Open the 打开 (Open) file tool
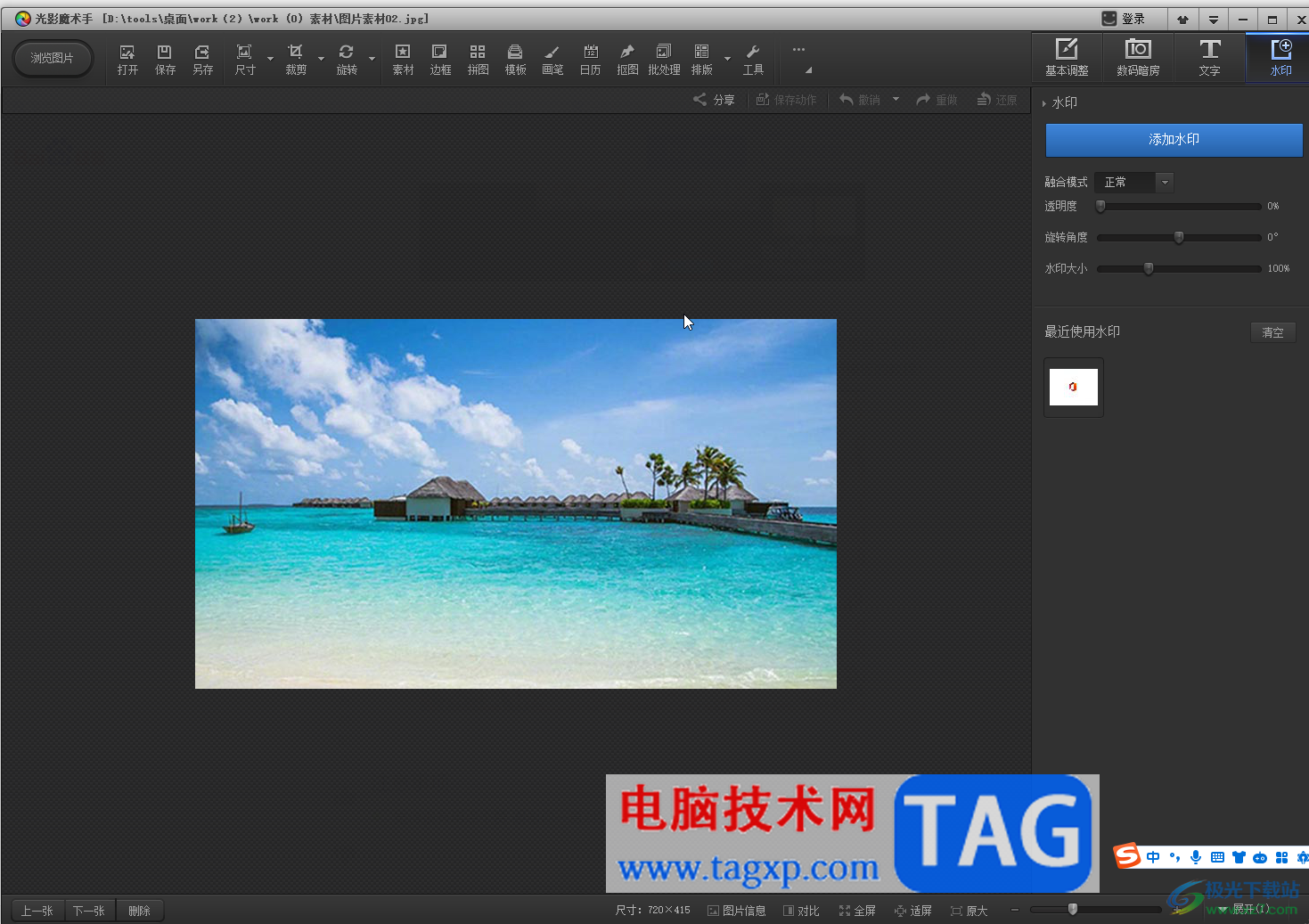This screenshot has width=1309, height=924. (127, 60)
